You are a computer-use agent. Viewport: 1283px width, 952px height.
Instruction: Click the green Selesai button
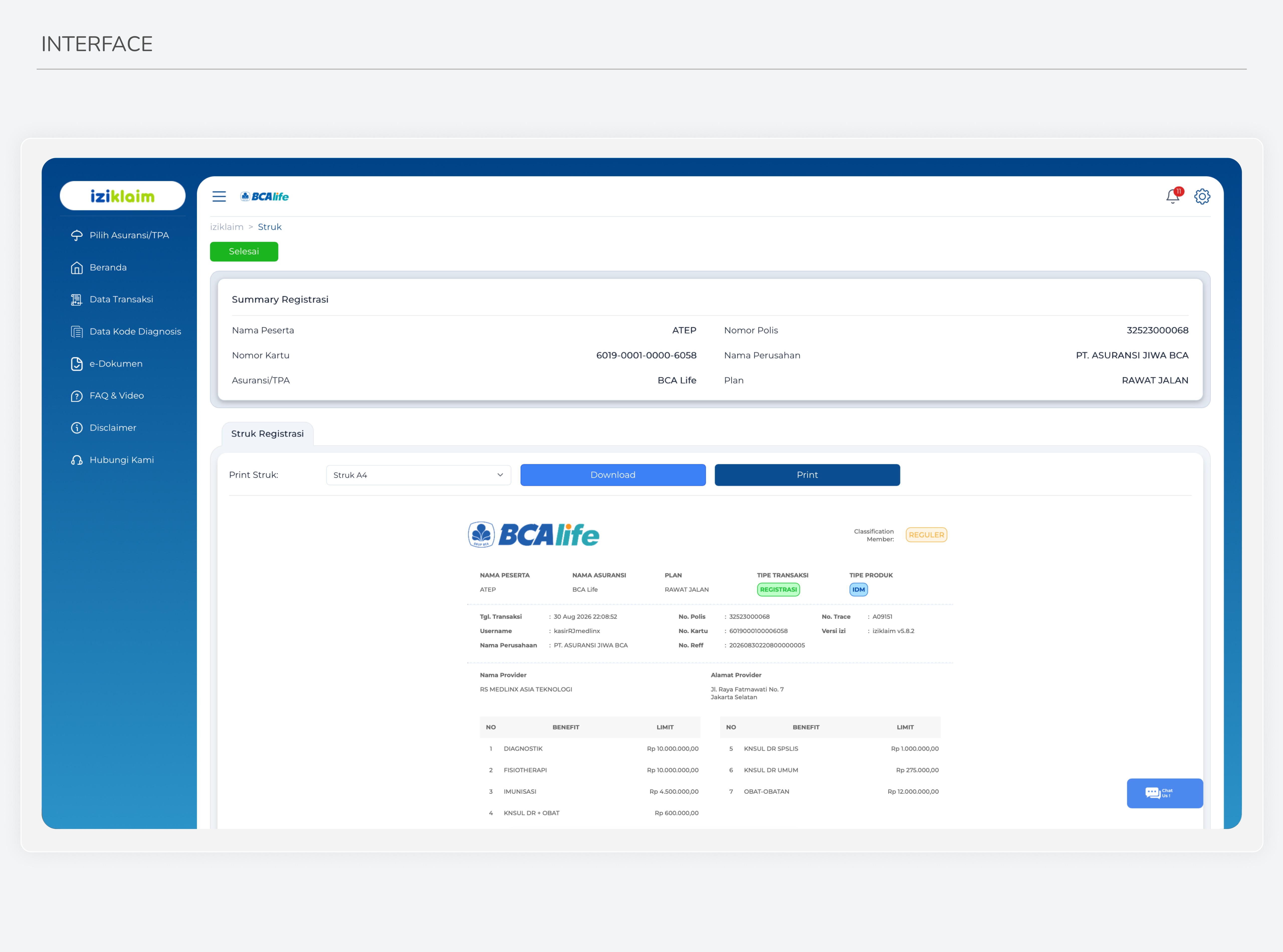(x=244, y=251)
